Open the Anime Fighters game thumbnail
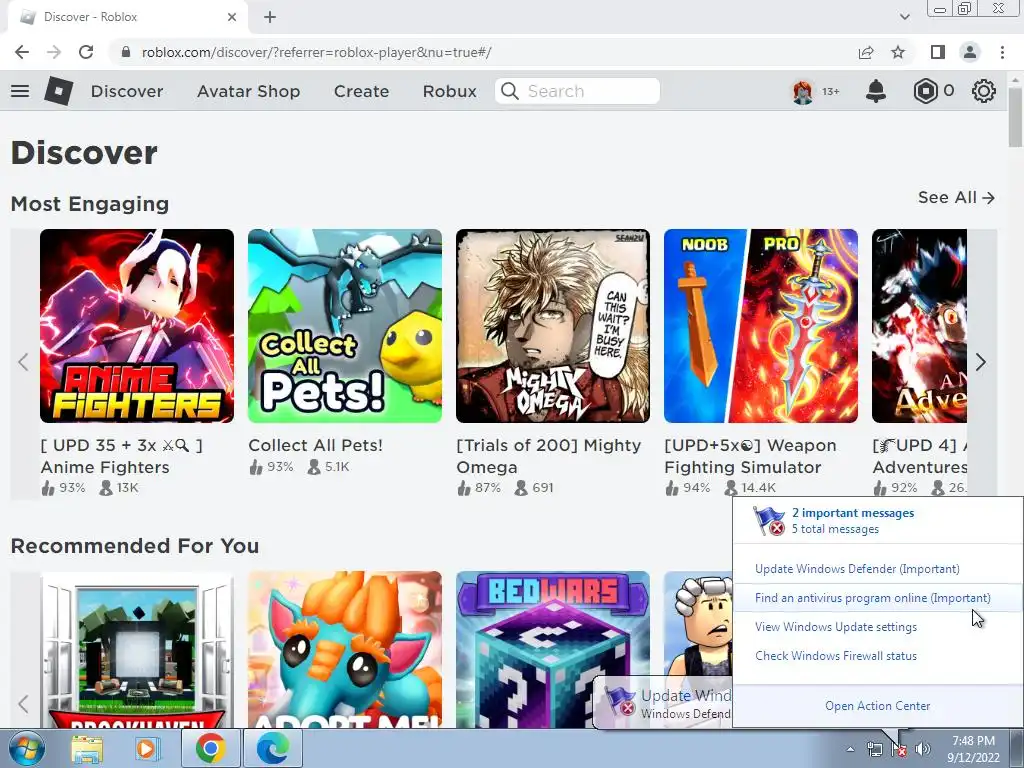 click(x=136, y=326)
